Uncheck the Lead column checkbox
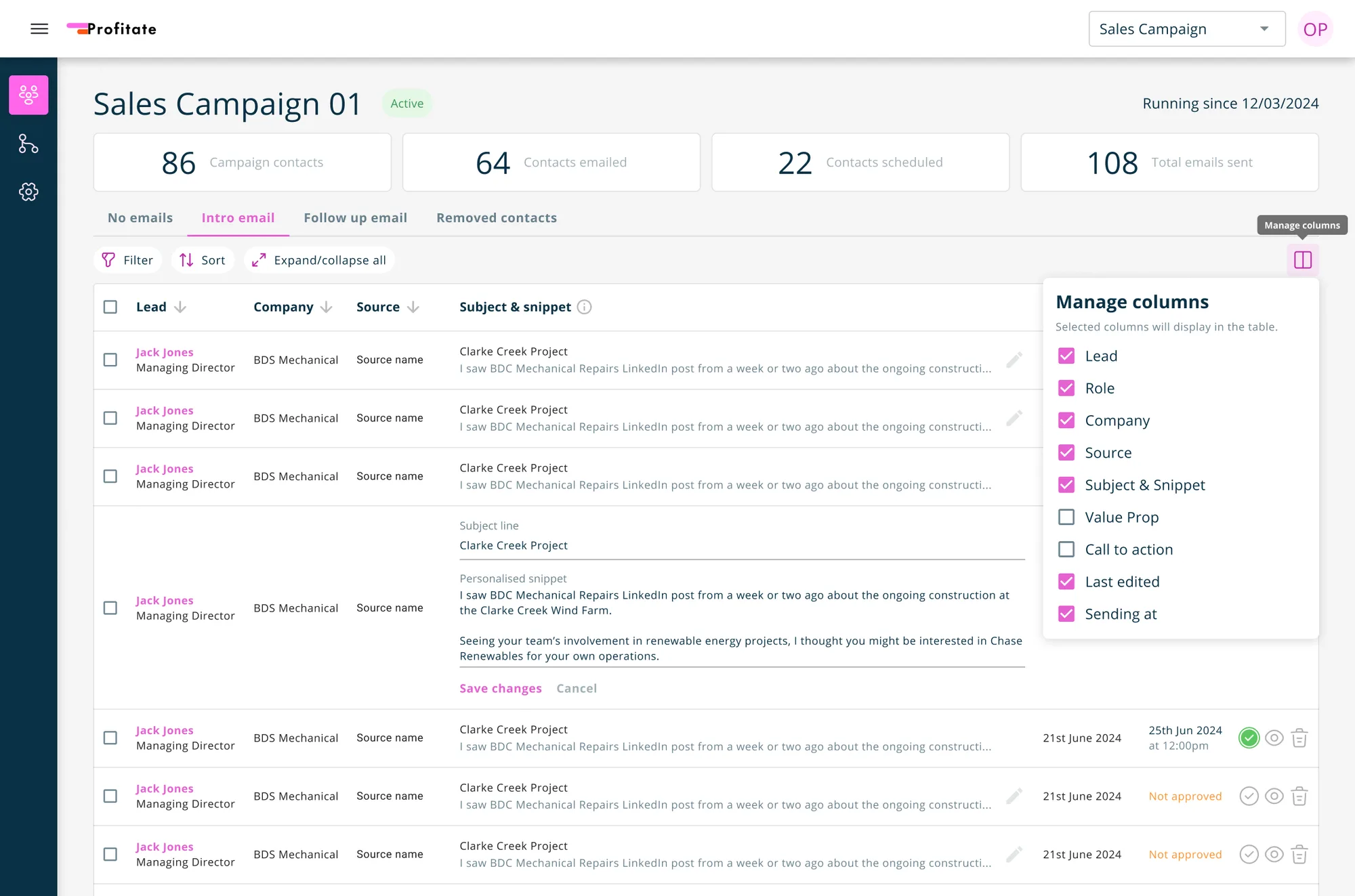Image resolution: width=1355 pixels, height=896 pixels. 1066,356
